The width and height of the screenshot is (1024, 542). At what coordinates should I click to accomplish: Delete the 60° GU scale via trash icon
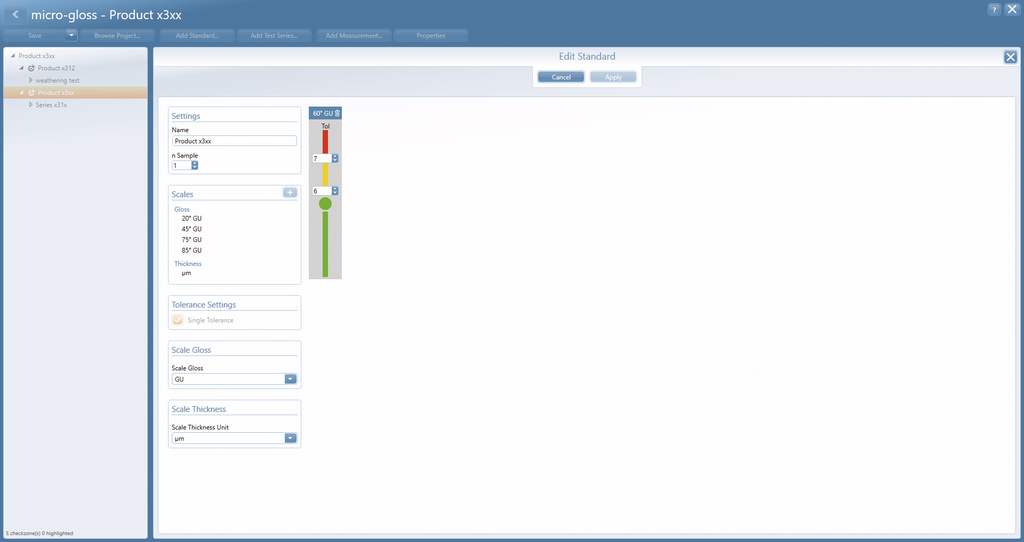337,113
